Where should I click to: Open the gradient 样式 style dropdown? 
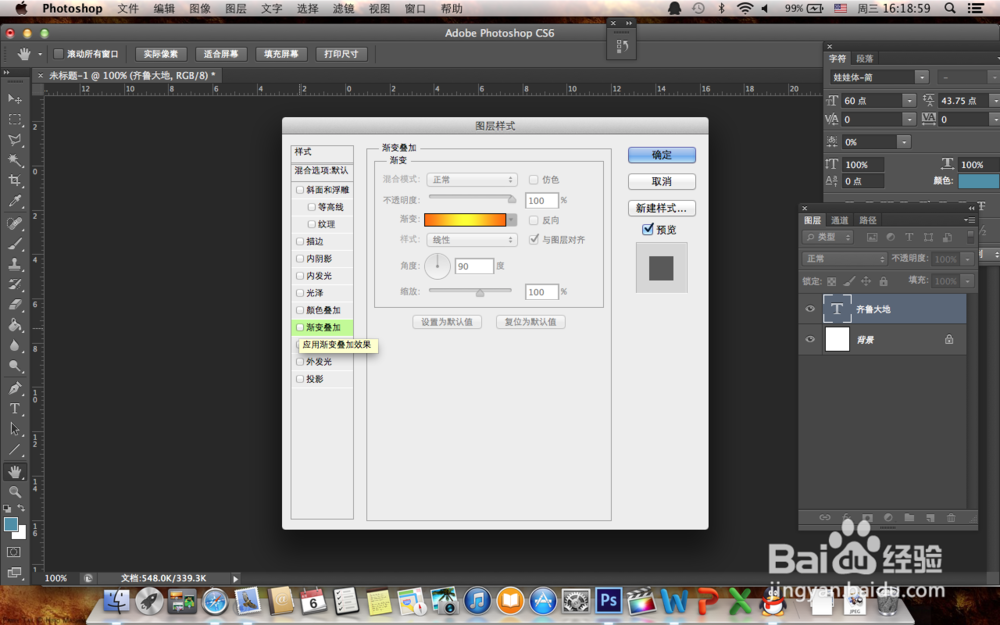pyautogui.click(x=471, y=240)
